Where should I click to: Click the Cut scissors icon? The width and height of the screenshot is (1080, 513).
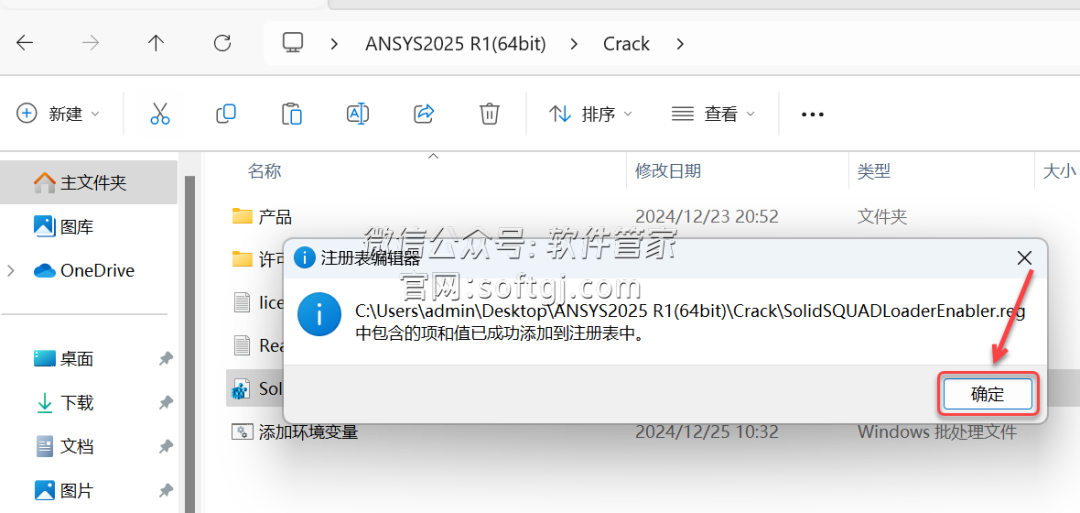coord(160,114)
